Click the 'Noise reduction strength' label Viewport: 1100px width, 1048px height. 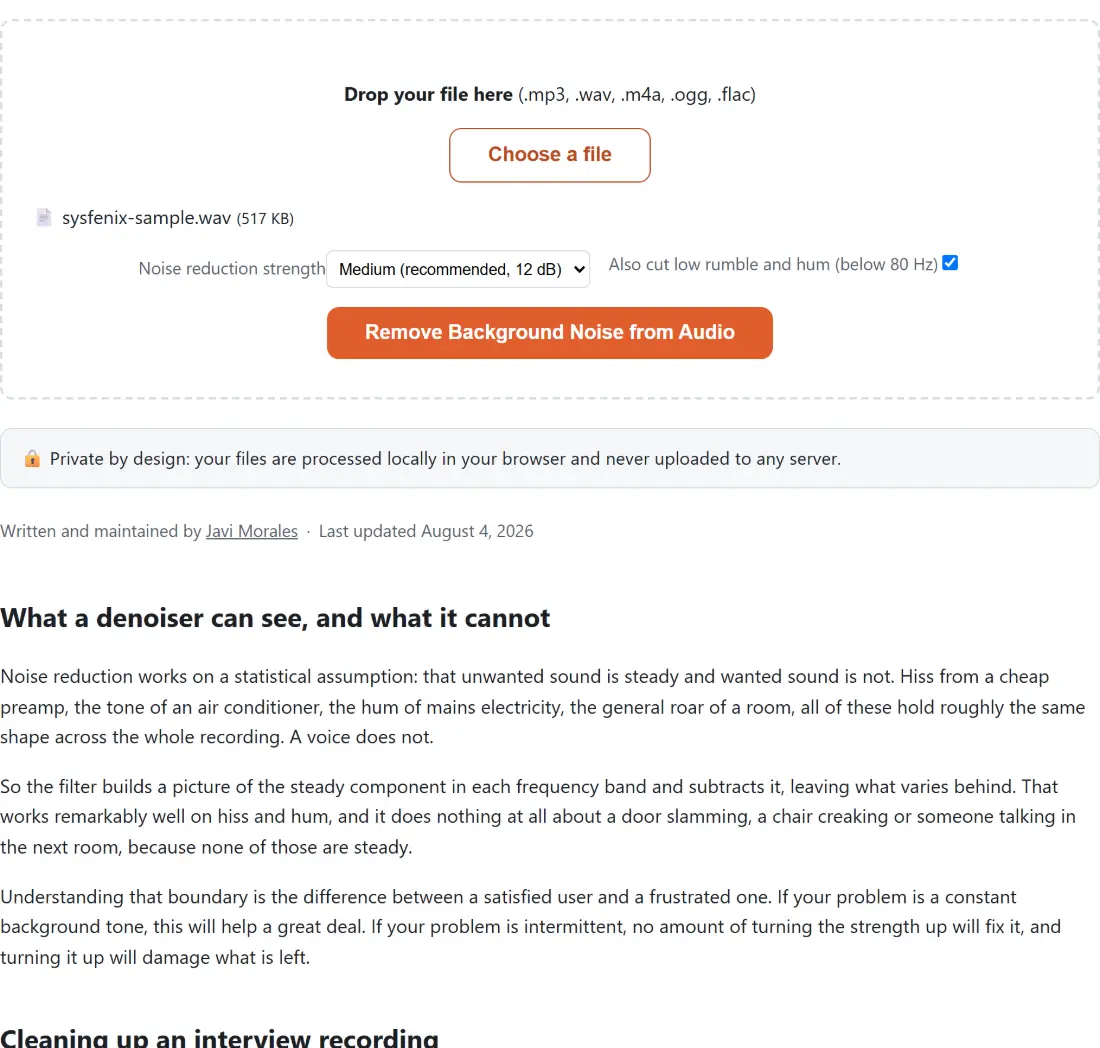pos(232,269)
